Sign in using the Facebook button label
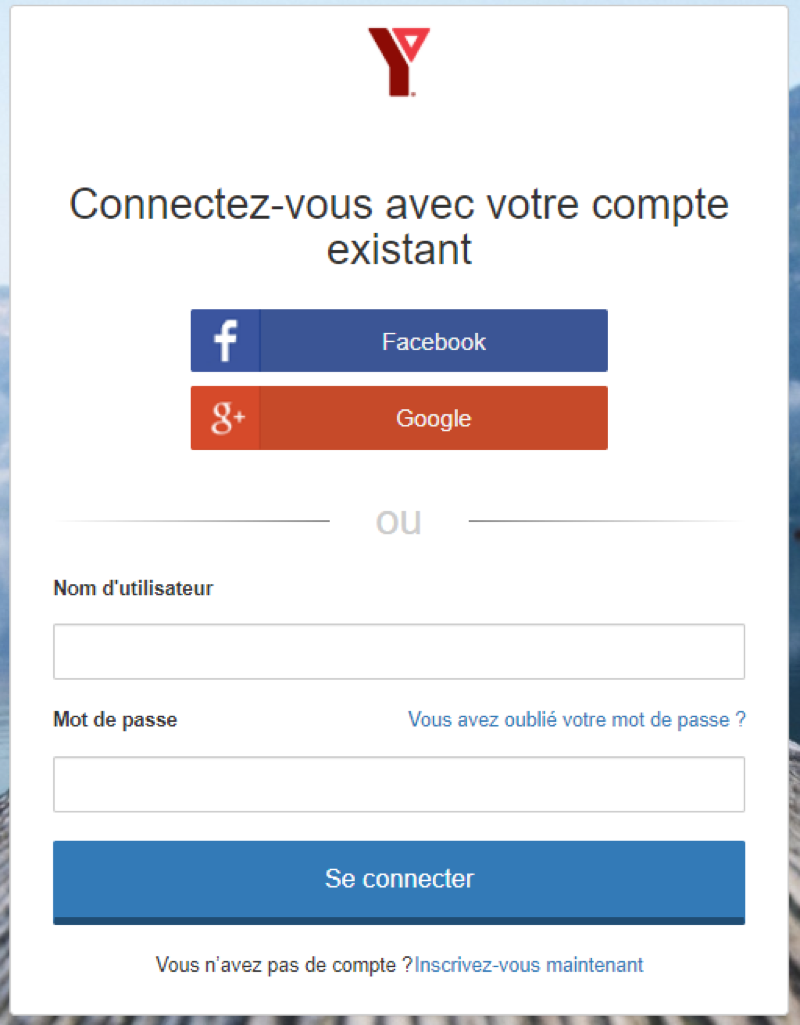 (x=433, y=341)
